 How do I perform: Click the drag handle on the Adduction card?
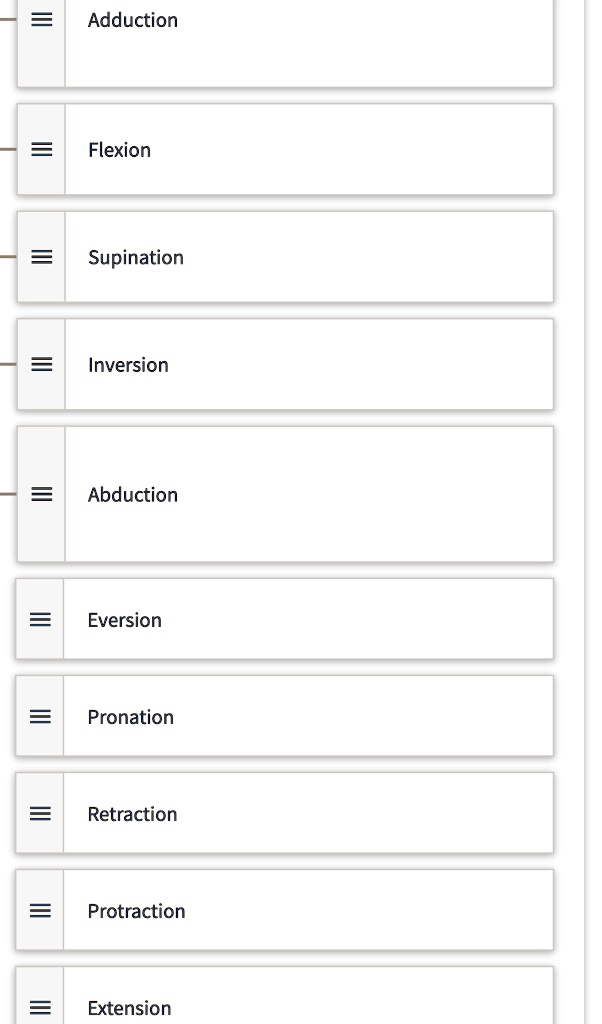point(41,19)
